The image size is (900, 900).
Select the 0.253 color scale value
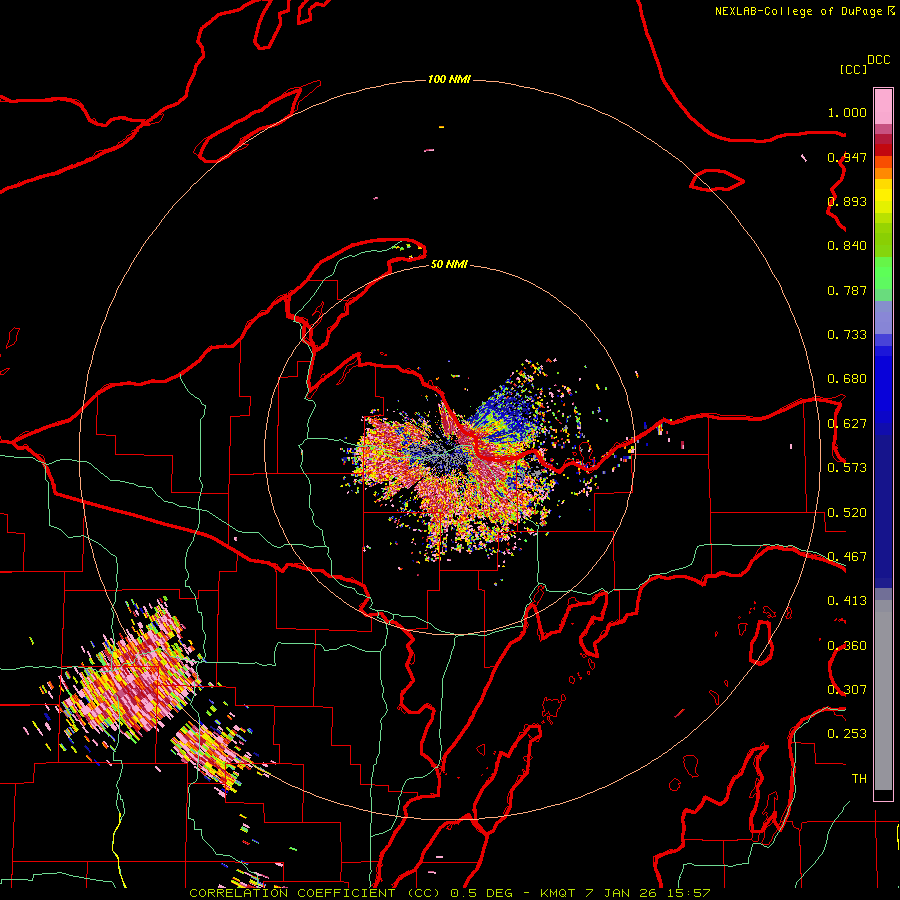(847, 734)
